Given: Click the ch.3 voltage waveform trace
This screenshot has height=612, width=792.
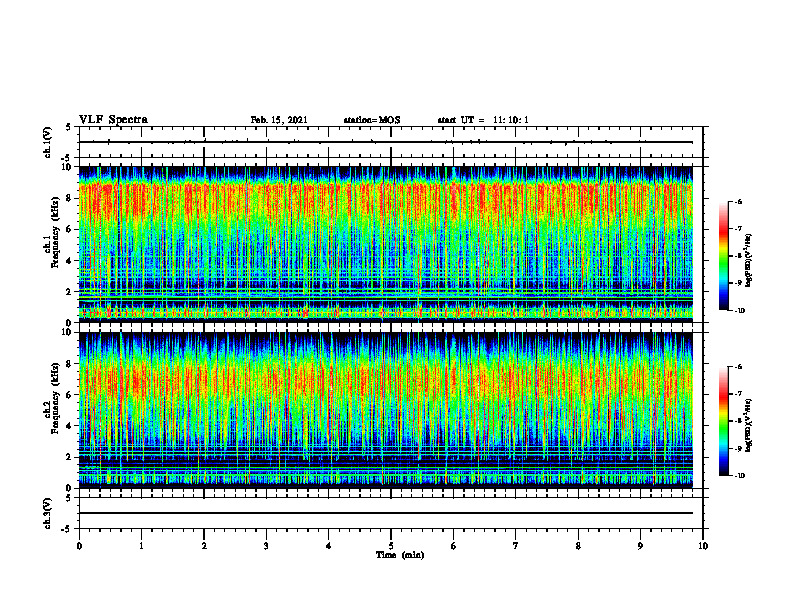Looking at the screenshot, I should coord(386,513).
